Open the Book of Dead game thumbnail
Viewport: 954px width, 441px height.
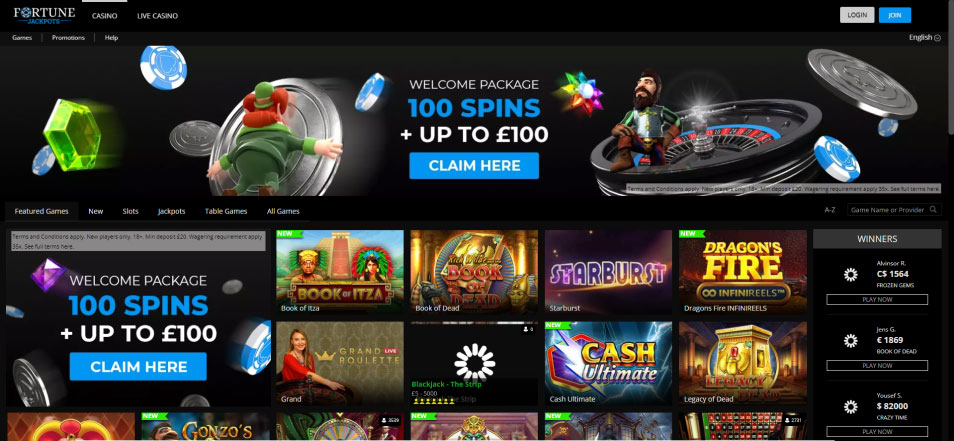coord(474,272)
